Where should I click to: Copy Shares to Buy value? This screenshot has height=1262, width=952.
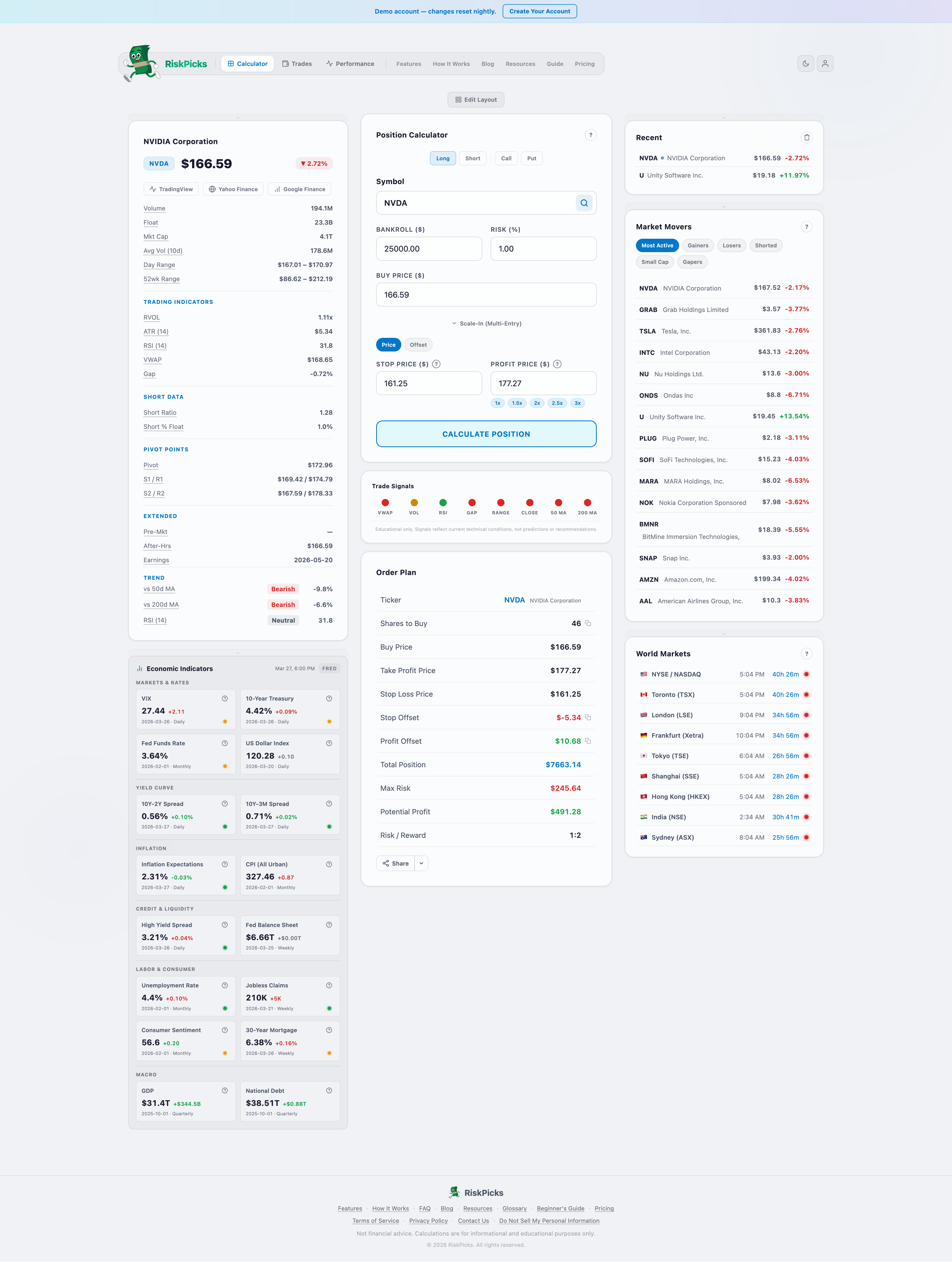tap(588, 624)
